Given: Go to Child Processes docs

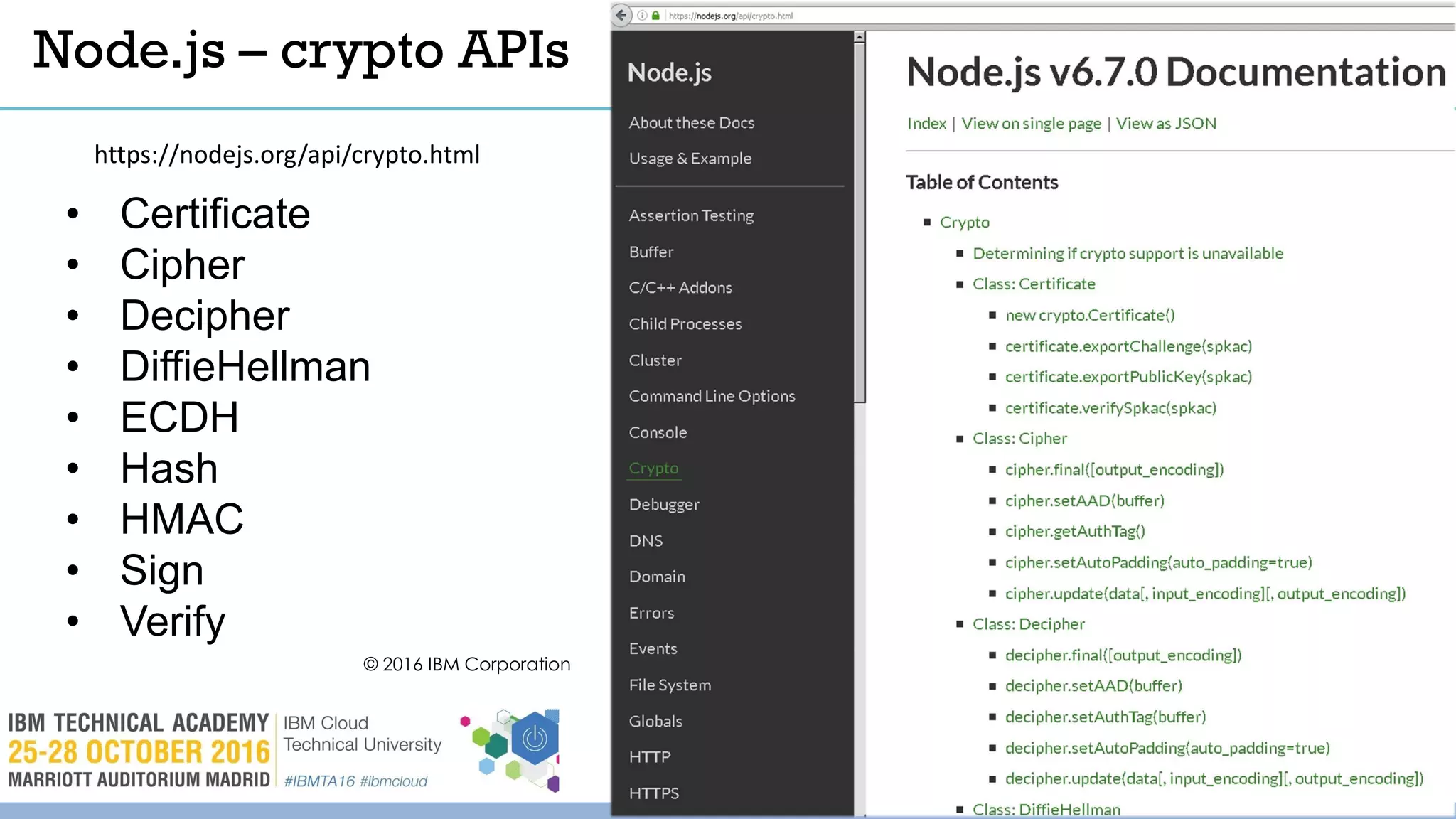Looking at the screenshot, I should point(685,323).
